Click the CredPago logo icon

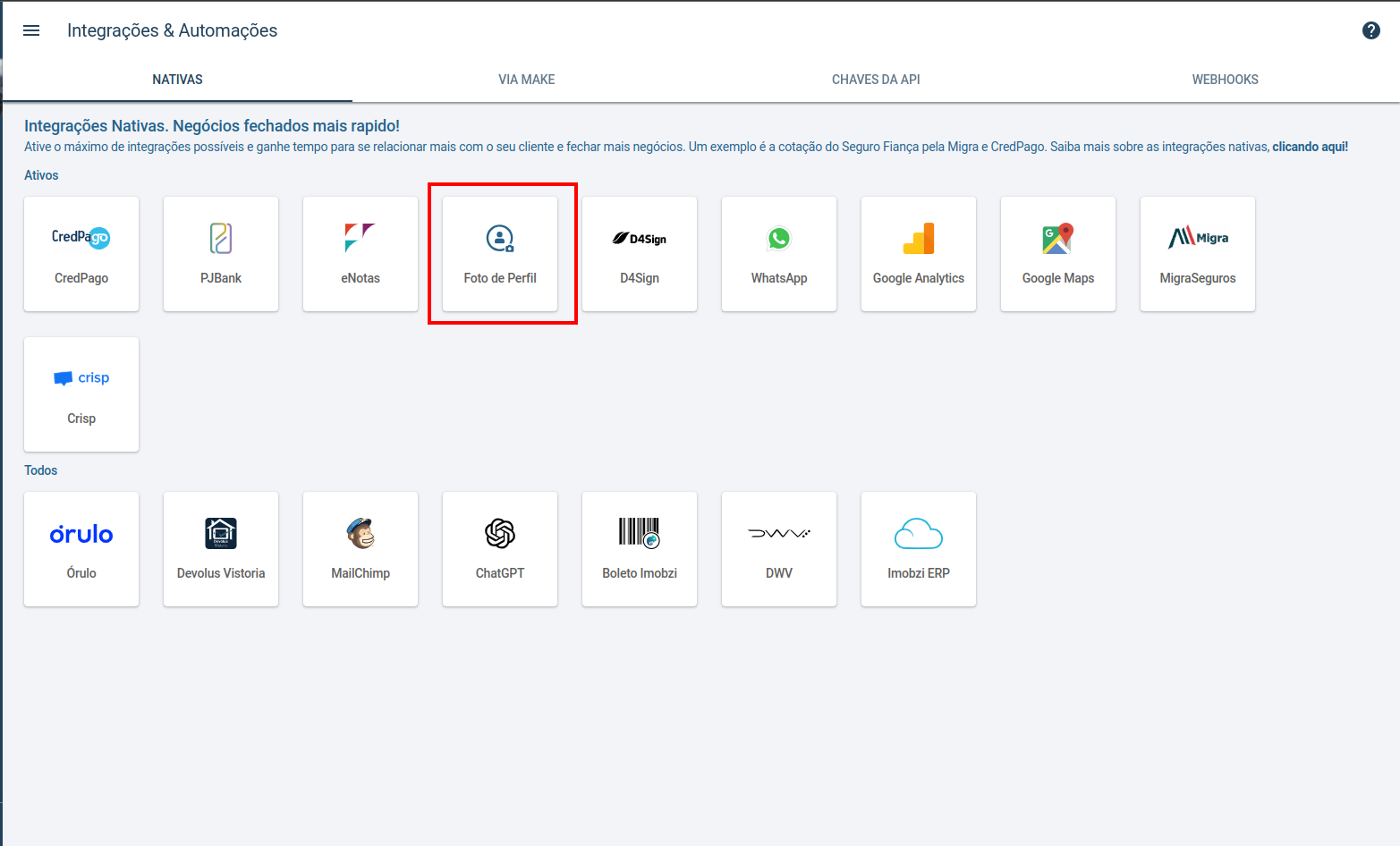[x=81, y=238]
